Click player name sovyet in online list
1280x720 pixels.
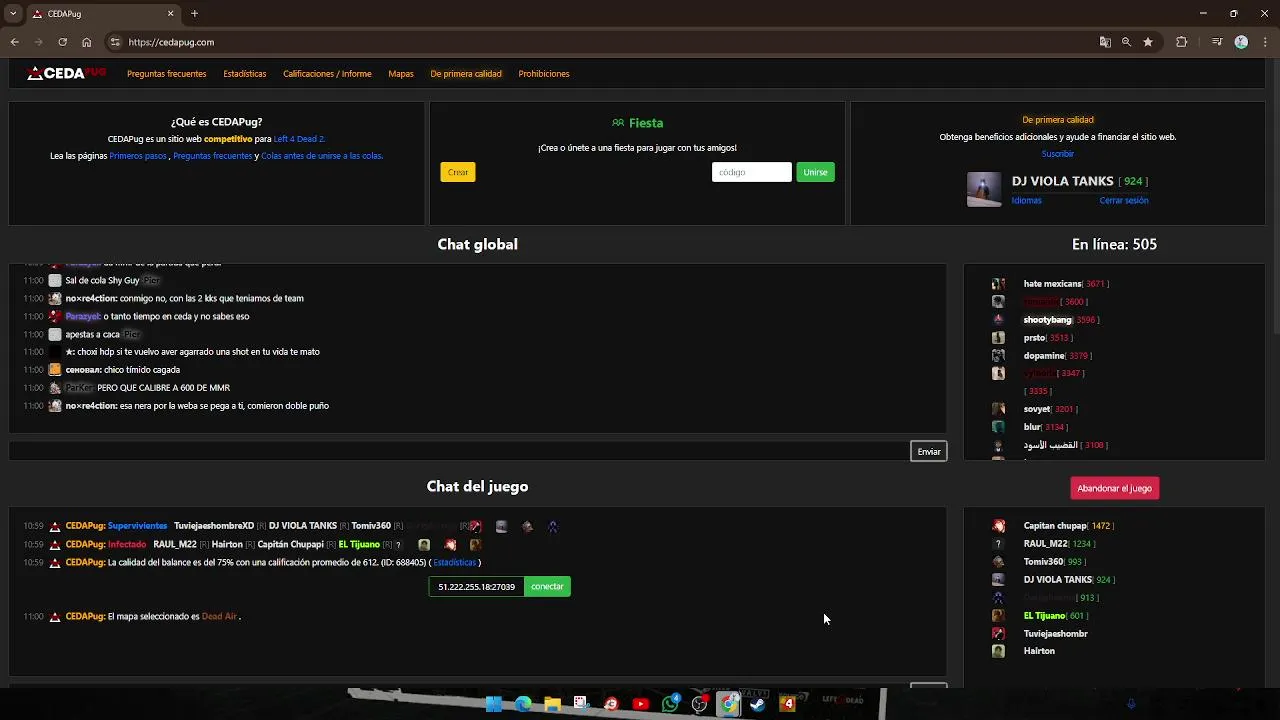click(1037, 409)
